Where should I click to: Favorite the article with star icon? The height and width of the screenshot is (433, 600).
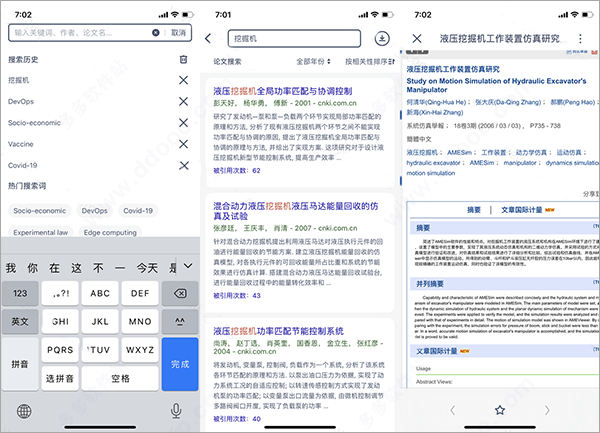500,410
